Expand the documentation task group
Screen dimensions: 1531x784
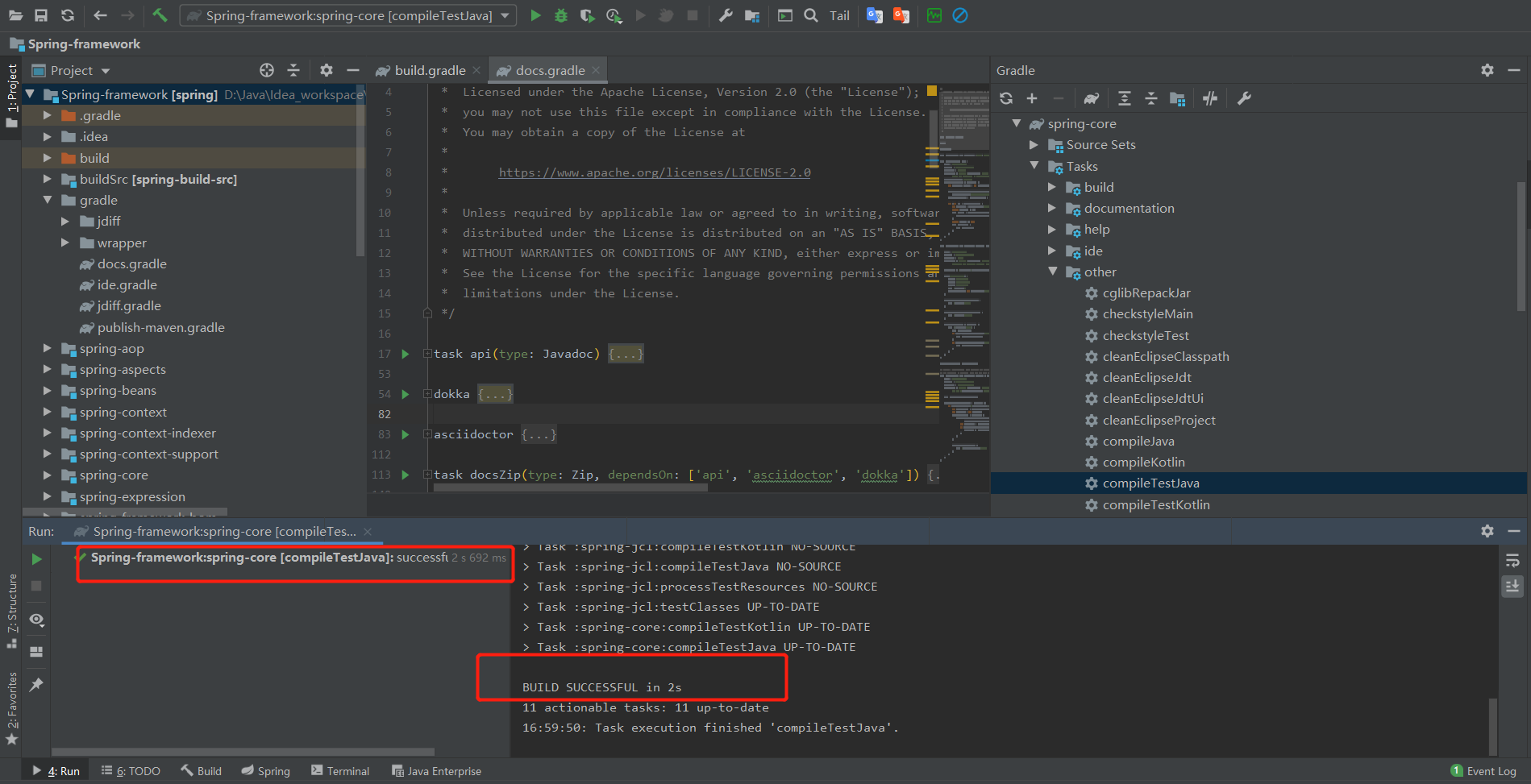(x=1051, y=208)
